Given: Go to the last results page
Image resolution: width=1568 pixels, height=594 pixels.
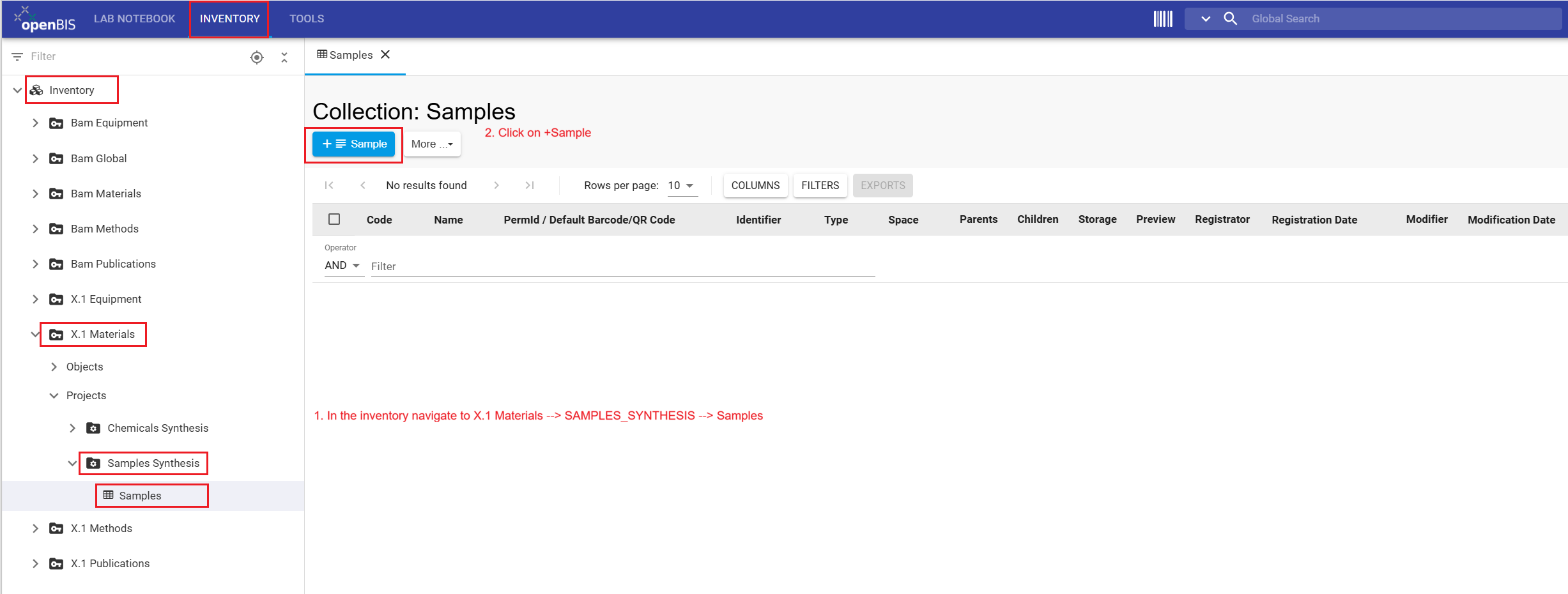Looking at the screenshot, I should click(530, 185).
